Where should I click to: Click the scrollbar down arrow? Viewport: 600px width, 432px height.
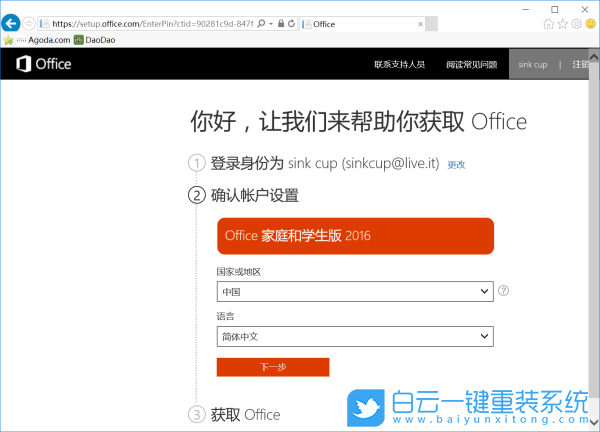(x=594, y=422)
